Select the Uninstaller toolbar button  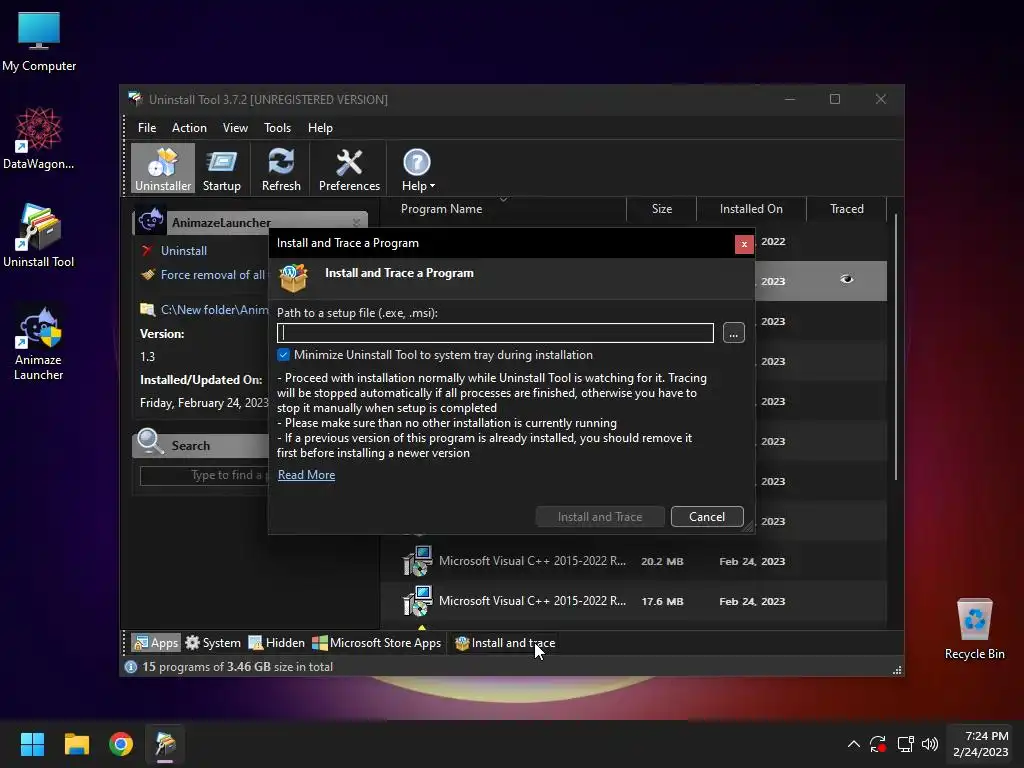(163, 169)
